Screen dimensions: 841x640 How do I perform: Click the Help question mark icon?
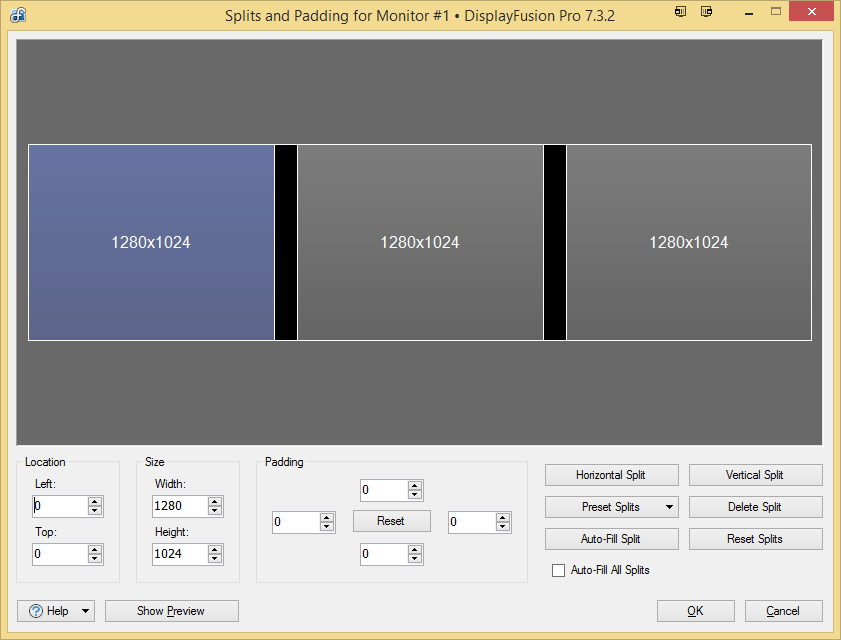tap(36, 611)
